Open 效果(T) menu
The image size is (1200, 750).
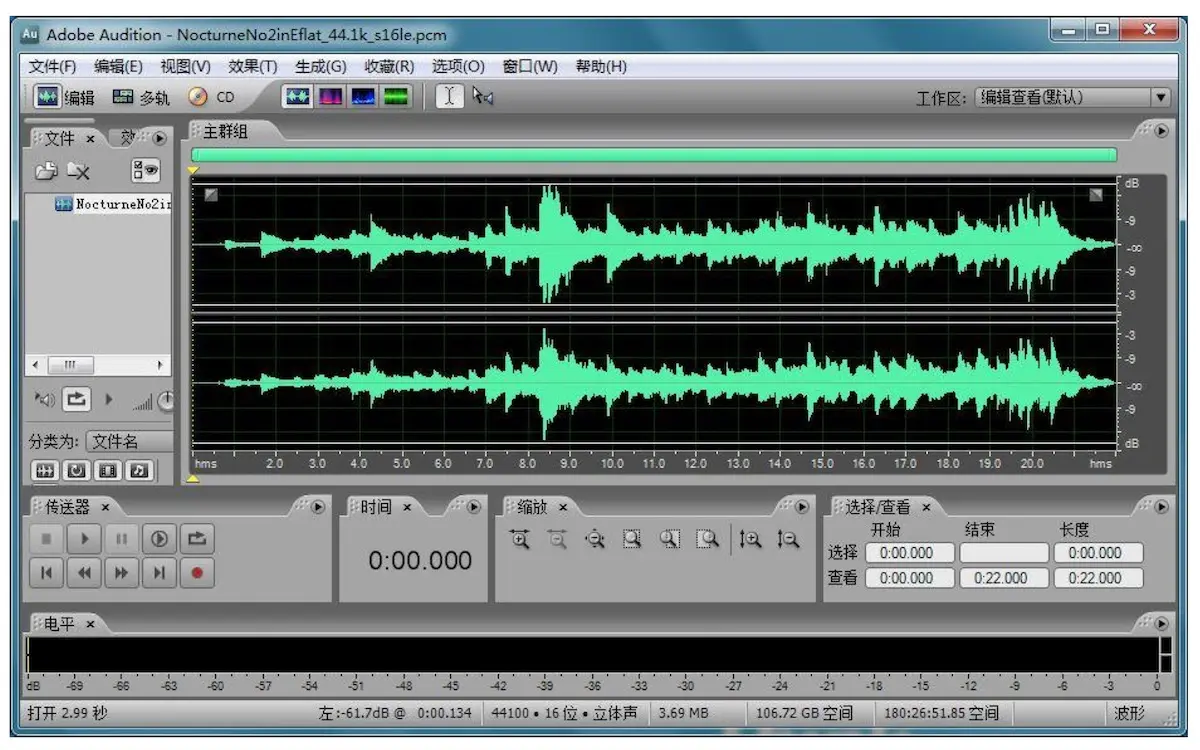[x=253, y=66]
